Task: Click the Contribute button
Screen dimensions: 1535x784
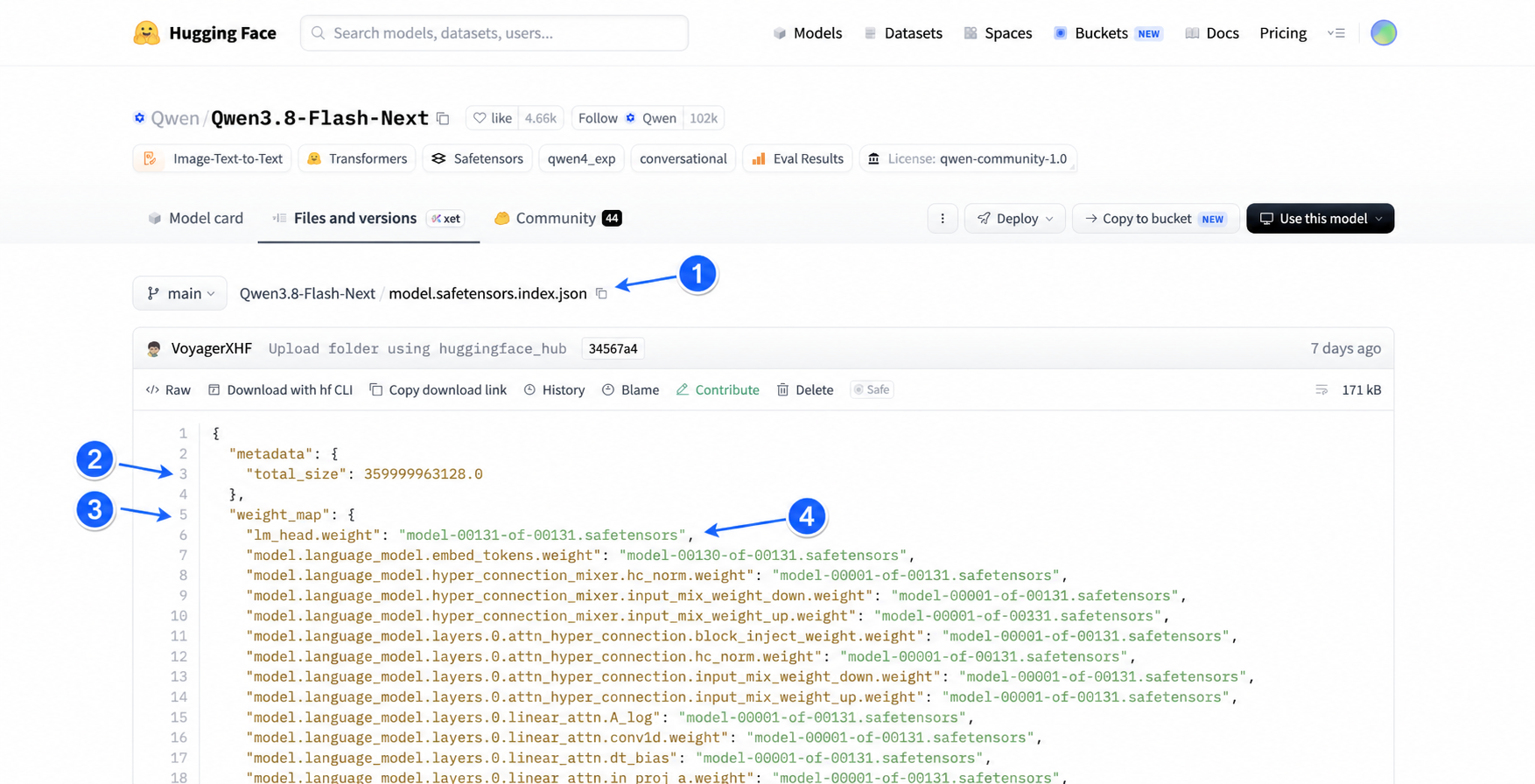Action: (718, 390)
